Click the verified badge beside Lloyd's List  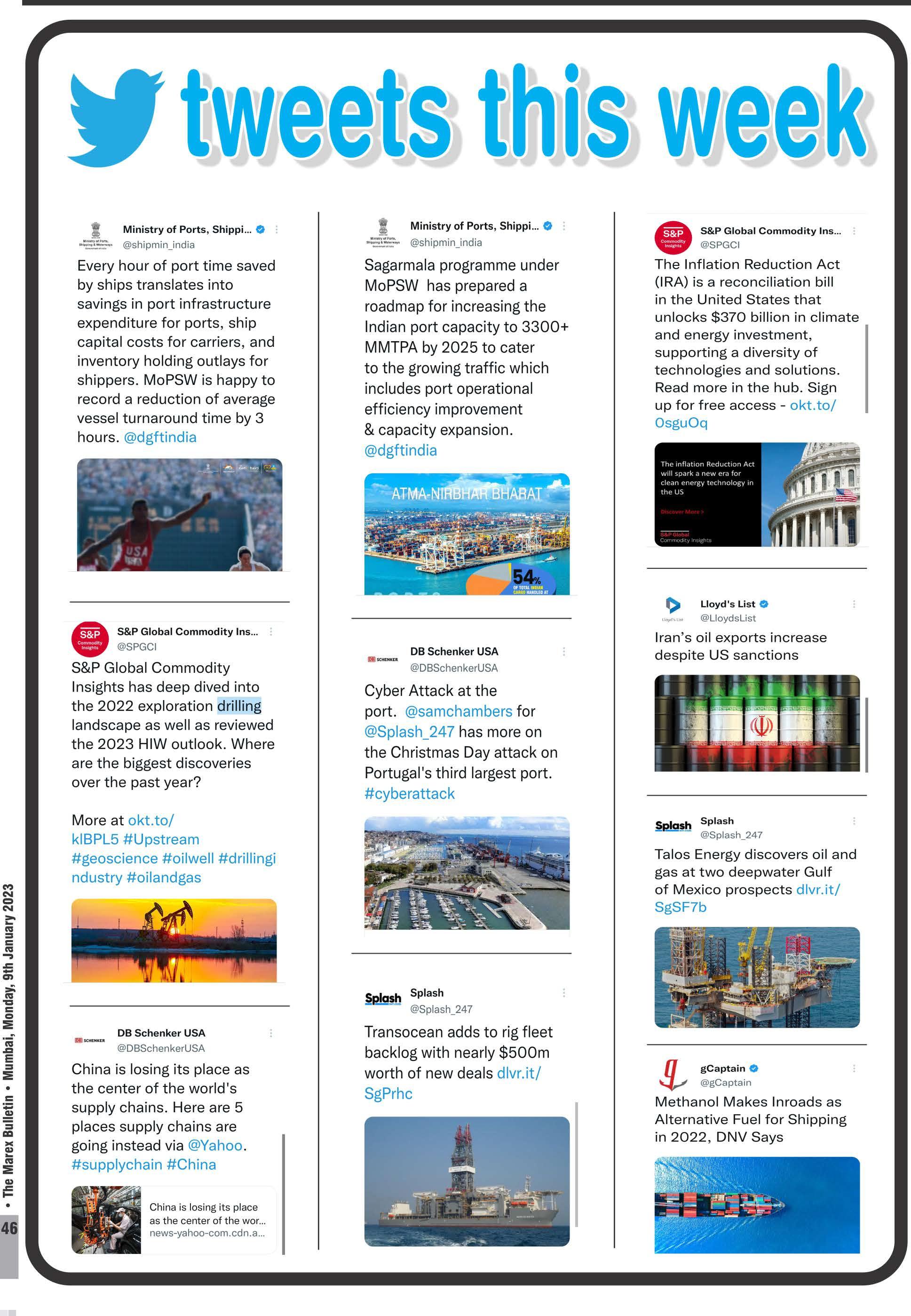coord(764,604)
